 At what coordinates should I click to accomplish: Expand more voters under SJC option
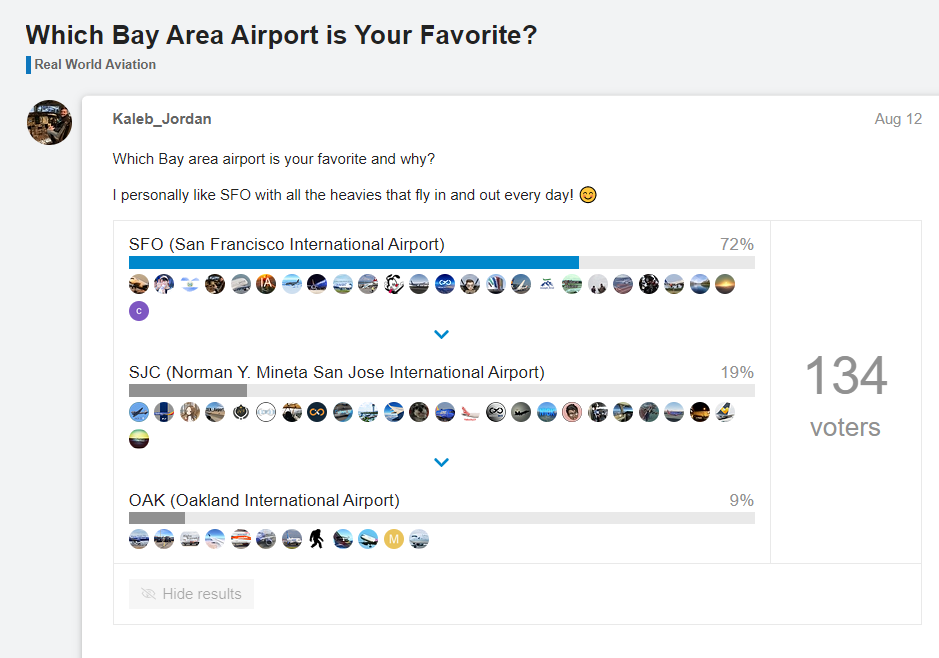[442, 463]
